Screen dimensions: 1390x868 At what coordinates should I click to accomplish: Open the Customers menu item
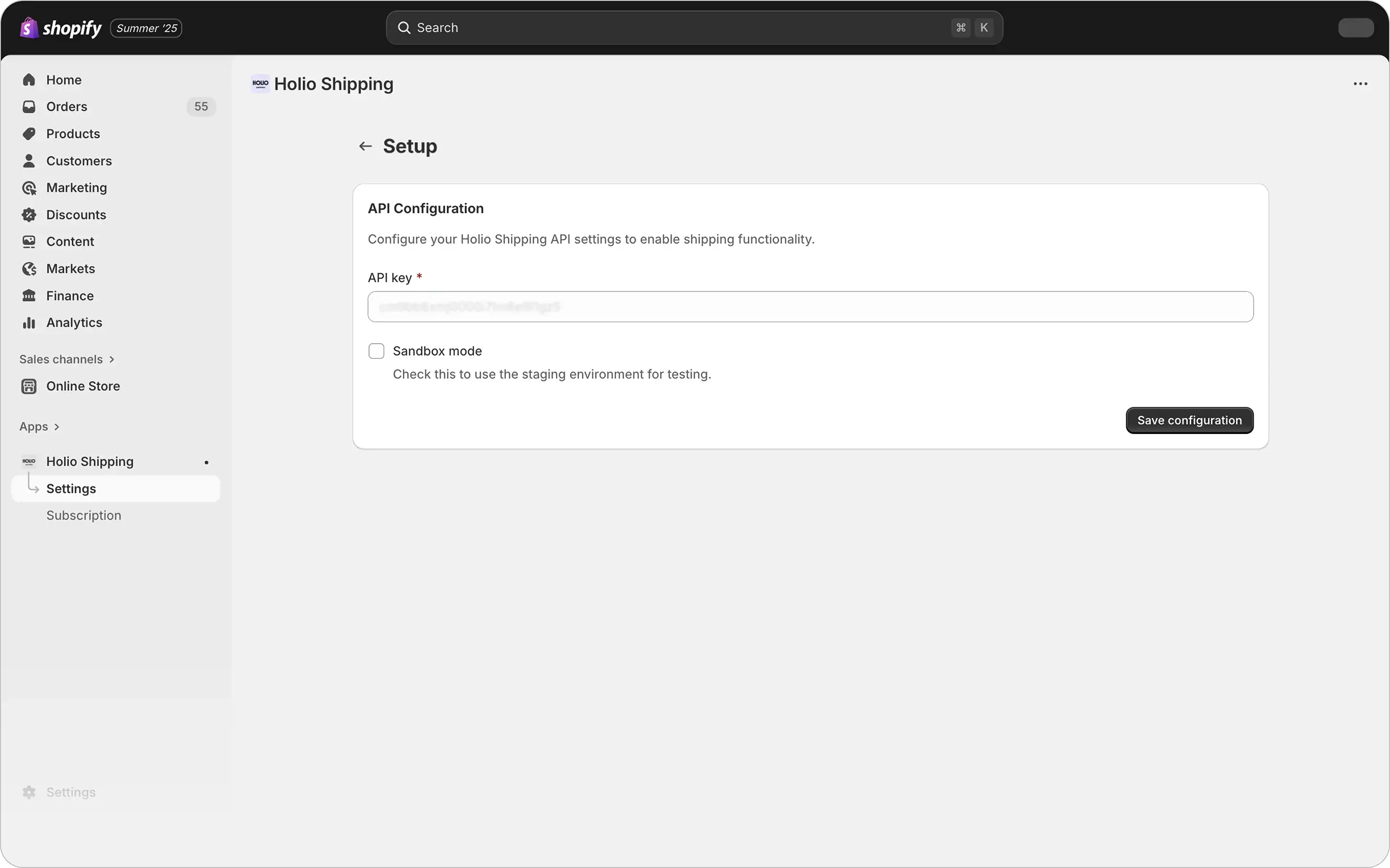click(79, 161)
